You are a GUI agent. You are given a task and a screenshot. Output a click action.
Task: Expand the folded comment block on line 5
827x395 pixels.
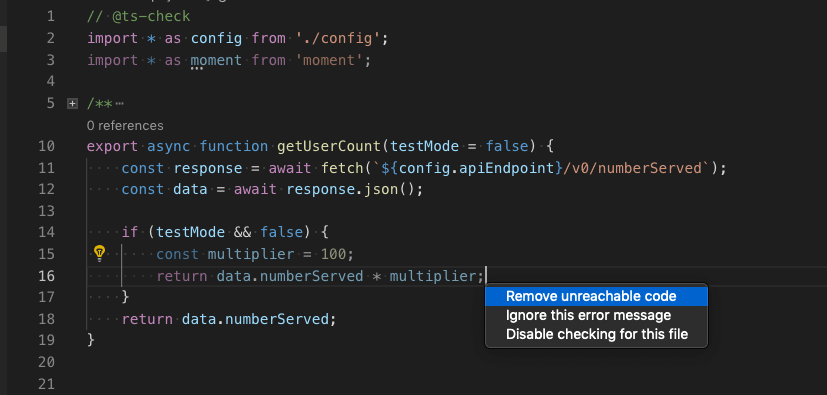(72, 103)
